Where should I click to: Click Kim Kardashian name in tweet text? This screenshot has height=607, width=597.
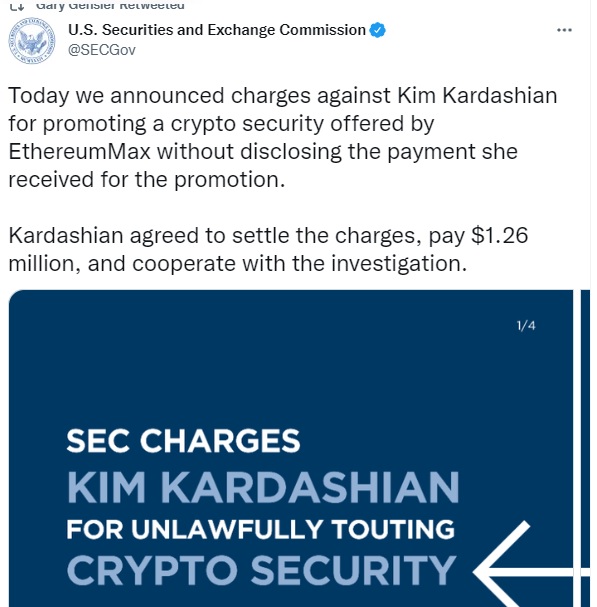tap(477, 95)
